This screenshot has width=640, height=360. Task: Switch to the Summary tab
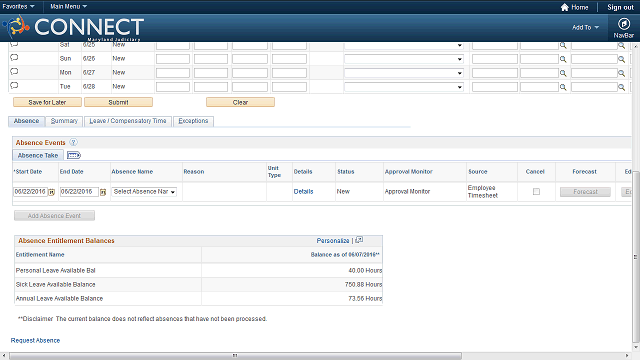(64, 121)
